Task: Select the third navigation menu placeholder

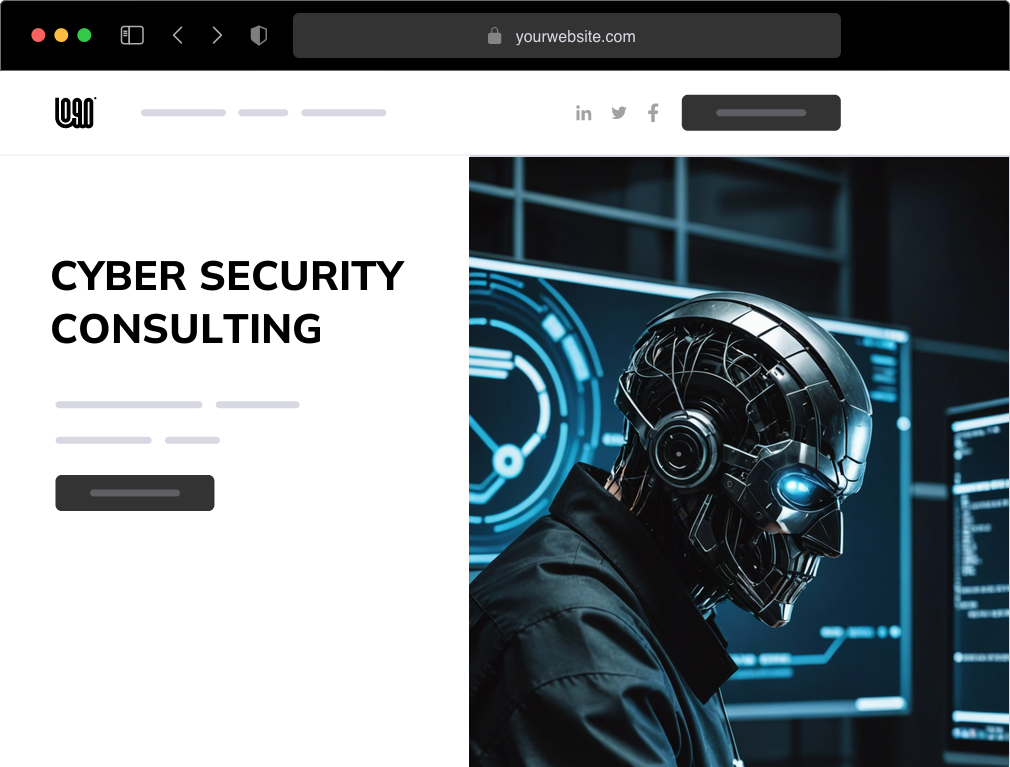Action: (x=343, y=113)
